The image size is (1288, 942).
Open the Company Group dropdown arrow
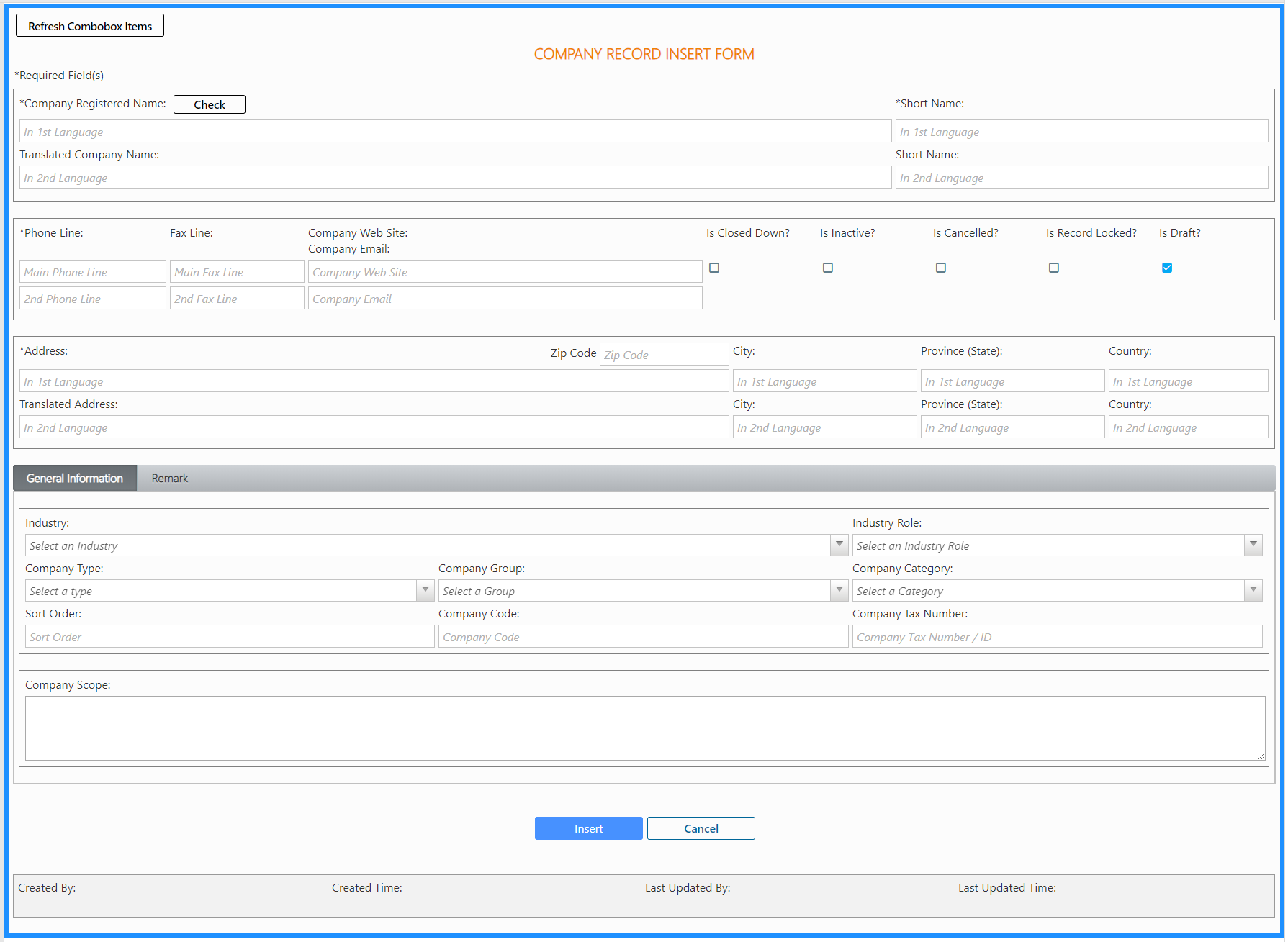pyautogui.click(x=839, y=590)
